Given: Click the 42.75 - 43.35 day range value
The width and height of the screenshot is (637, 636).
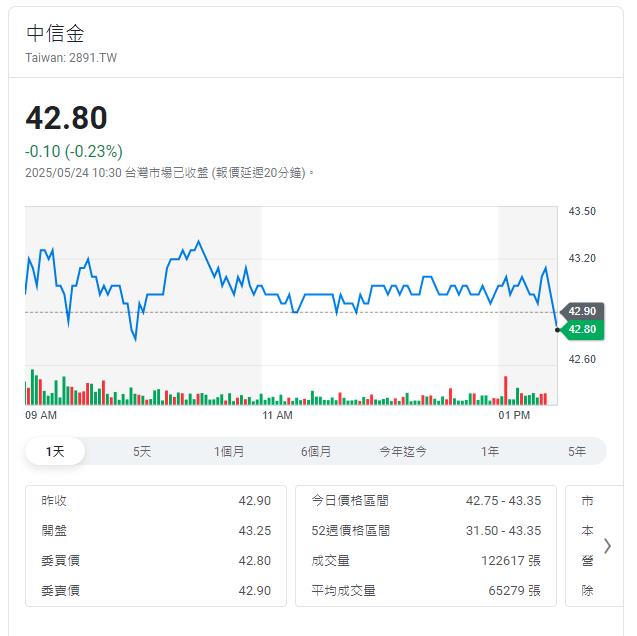Looking at the screenshot, I should point(503,500).
